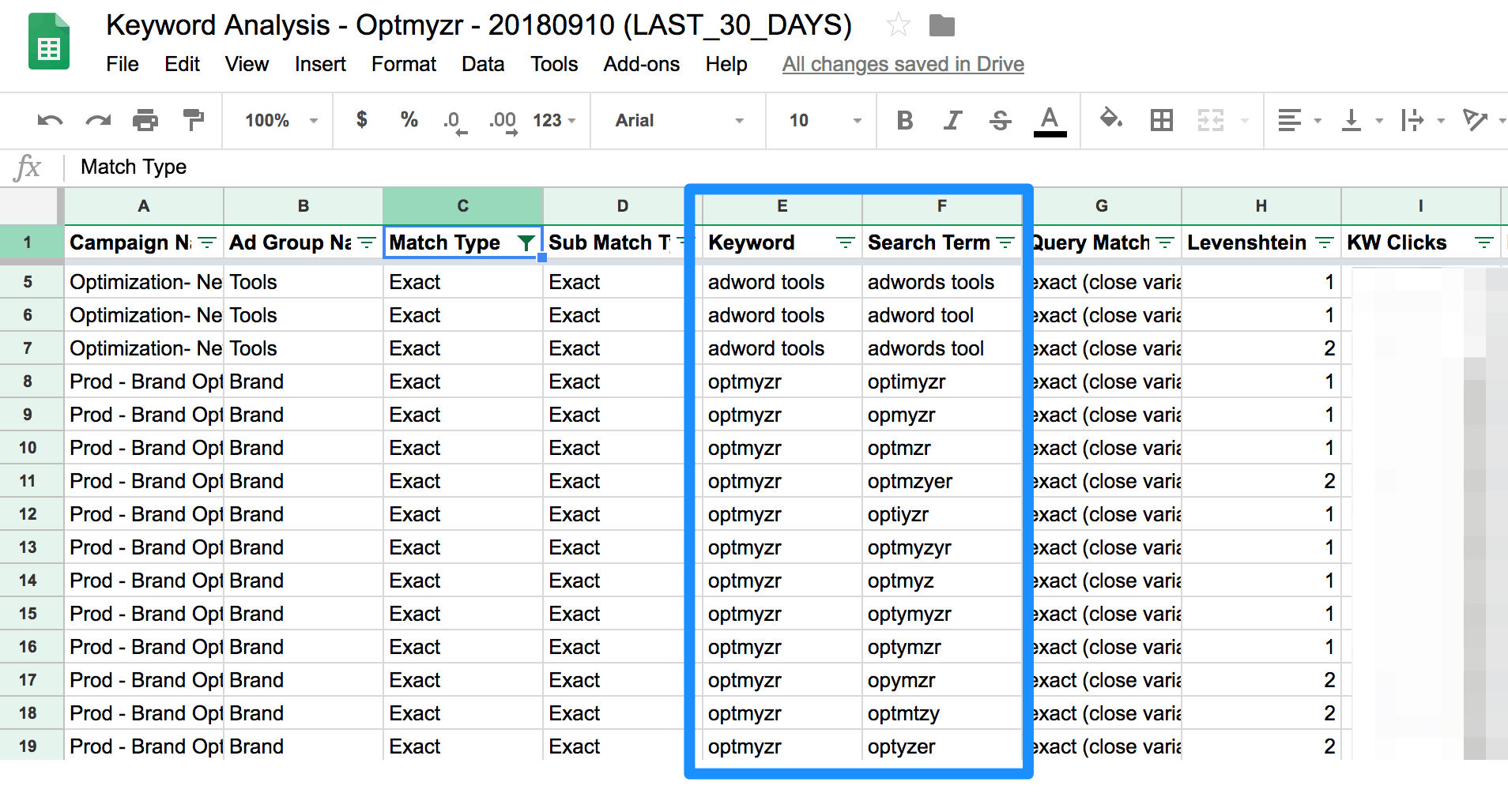Toggle bold formatting
The image size is (1508, 812).
coord(905,120)
